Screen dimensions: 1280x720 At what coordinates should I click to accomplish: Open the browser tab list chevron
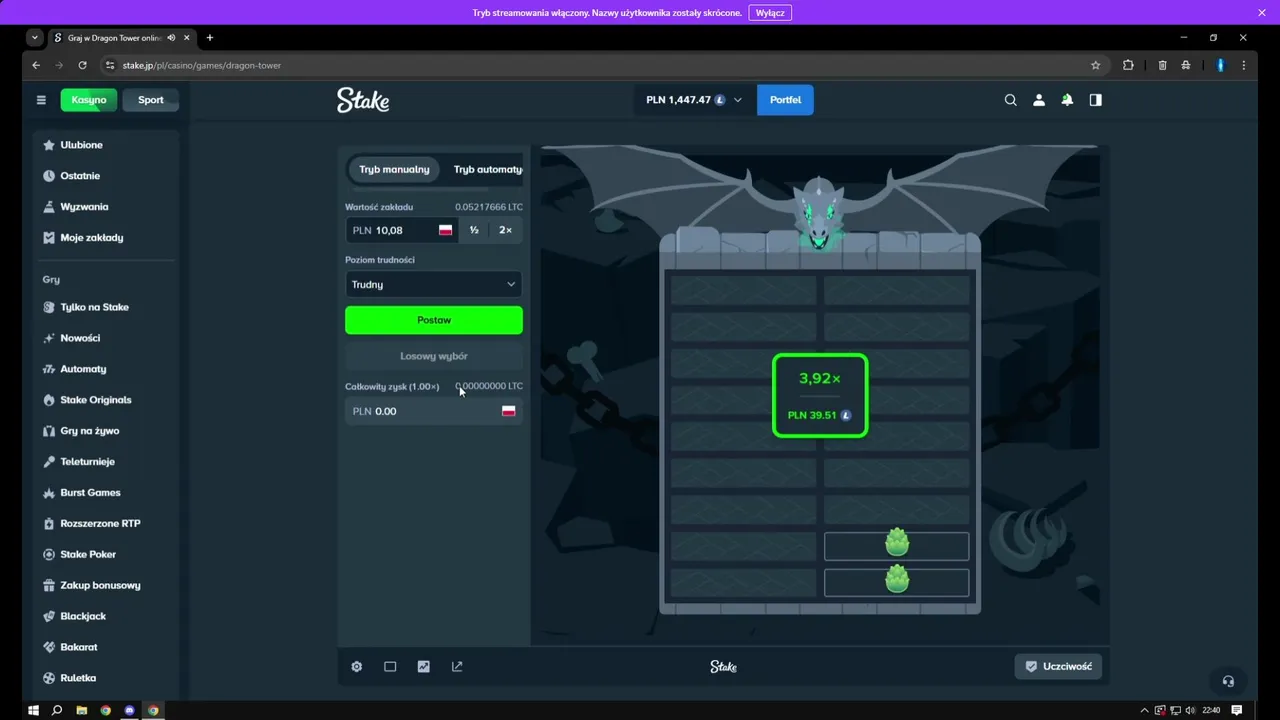35,38
